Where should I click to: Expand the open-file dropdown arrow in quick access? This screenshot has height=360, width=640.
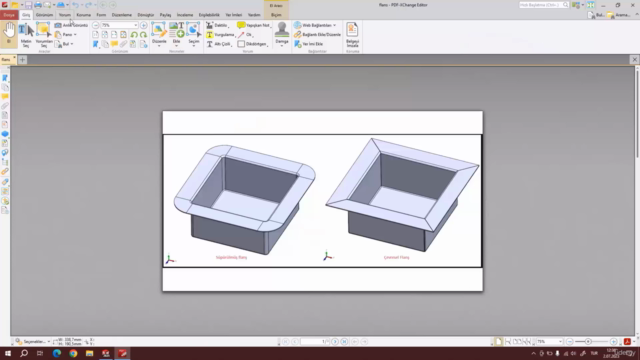coord(22,5)
